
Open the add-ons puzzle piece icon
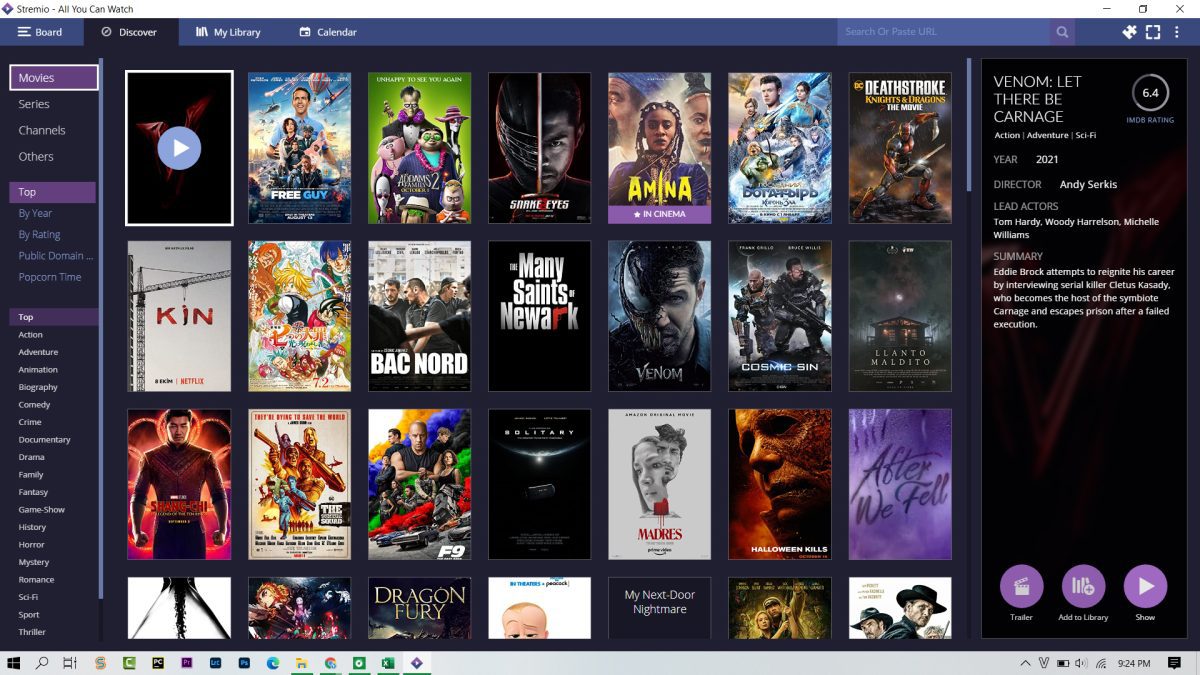pos(1129,32)
